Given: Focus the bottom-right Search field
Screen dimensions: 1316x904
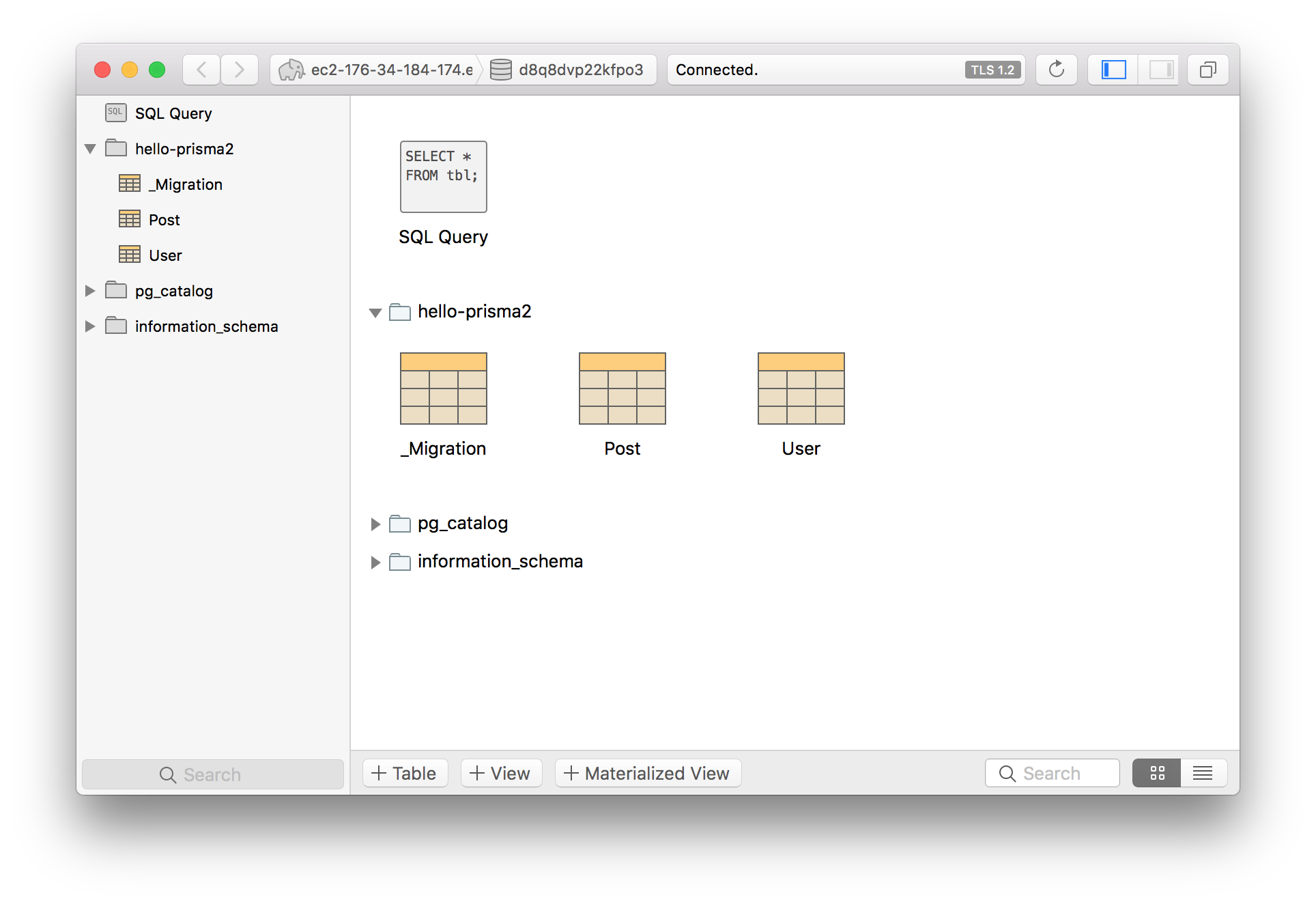Looking at the screenshot, I should click(1052, 773).
